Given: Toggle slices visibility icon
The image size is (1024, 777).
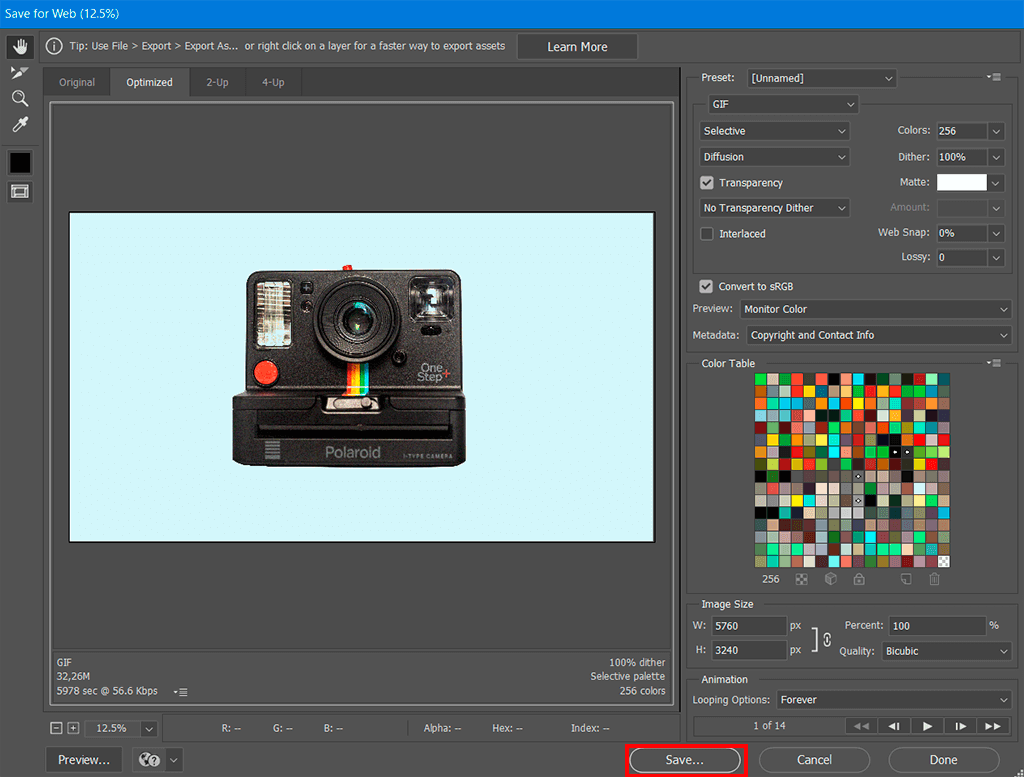Looking at the screenshot, I should point(20,191).
